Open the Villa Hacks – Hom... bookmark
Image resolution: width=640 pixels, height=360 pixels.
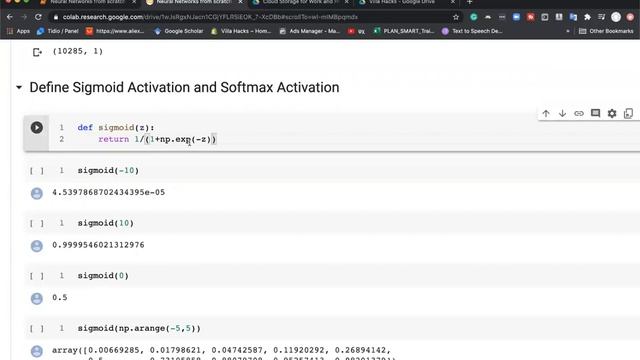point(241,31)
